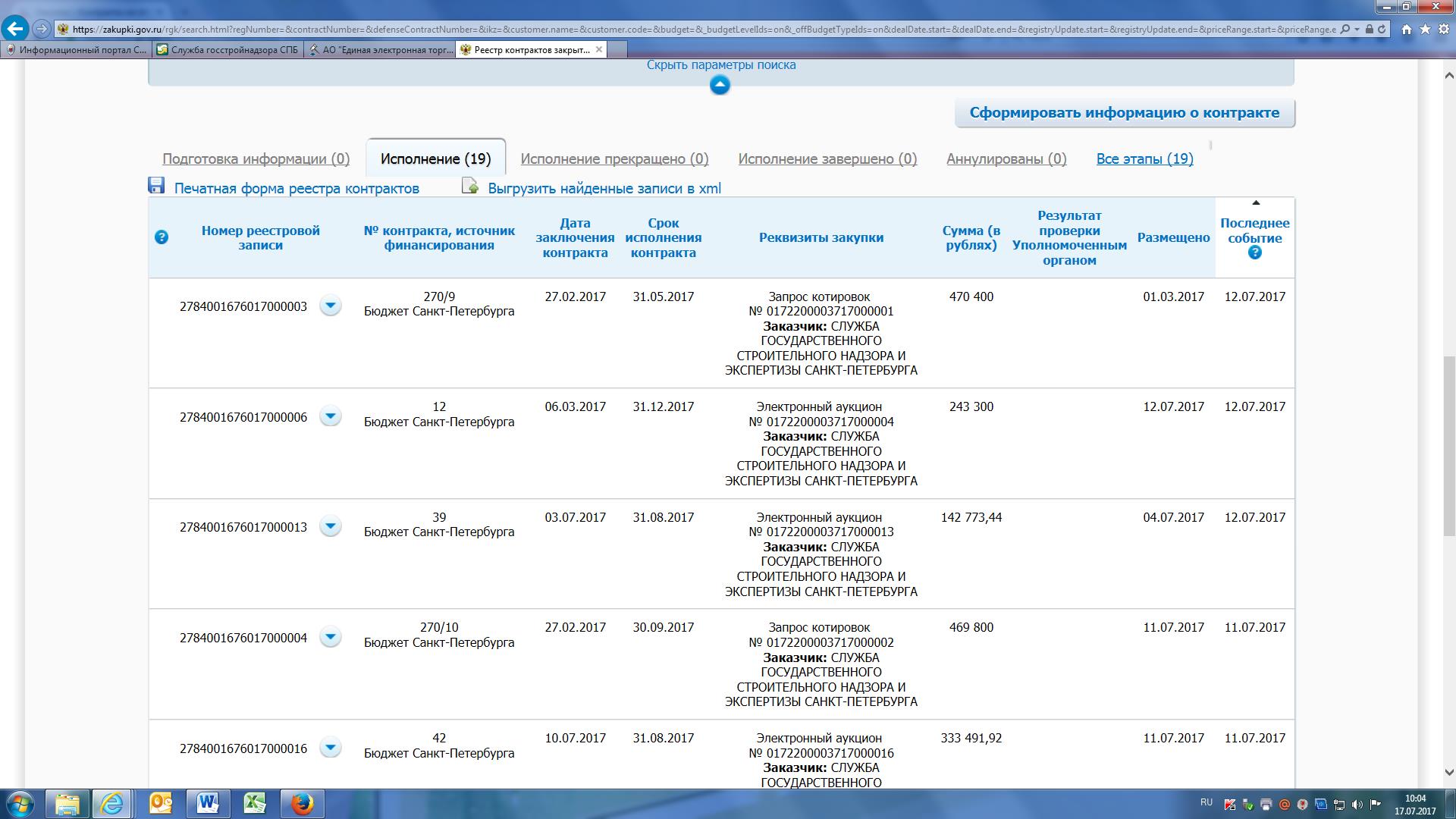Image resolution: width=1456 pixels, height=819 pixels.
Task: Open Firefox taskbar icon
Action: pyautogui.click(x=302, y=804)
